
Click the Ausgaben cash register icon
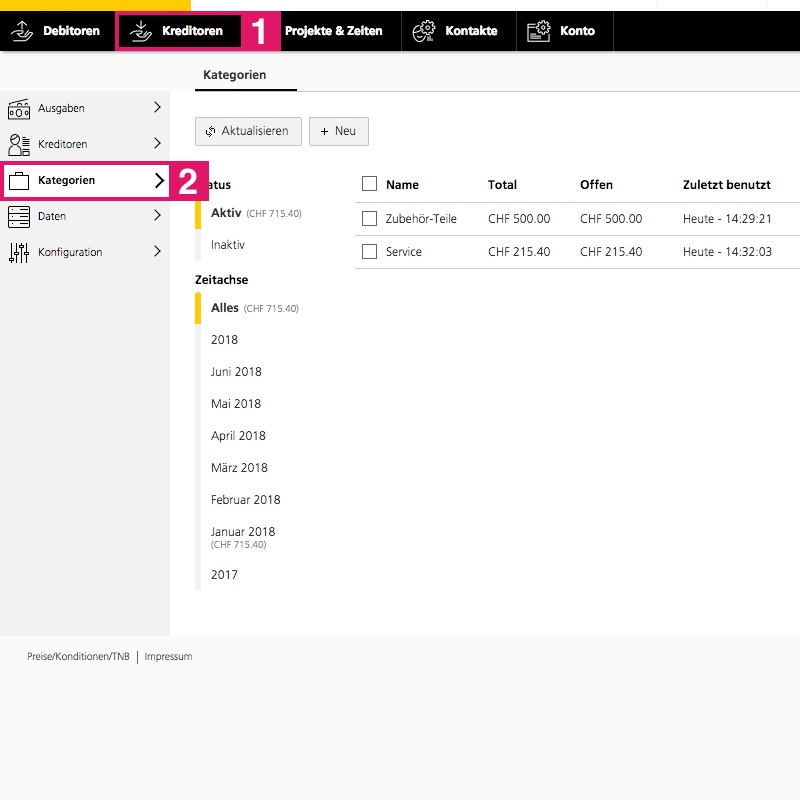tap(19, 108)
